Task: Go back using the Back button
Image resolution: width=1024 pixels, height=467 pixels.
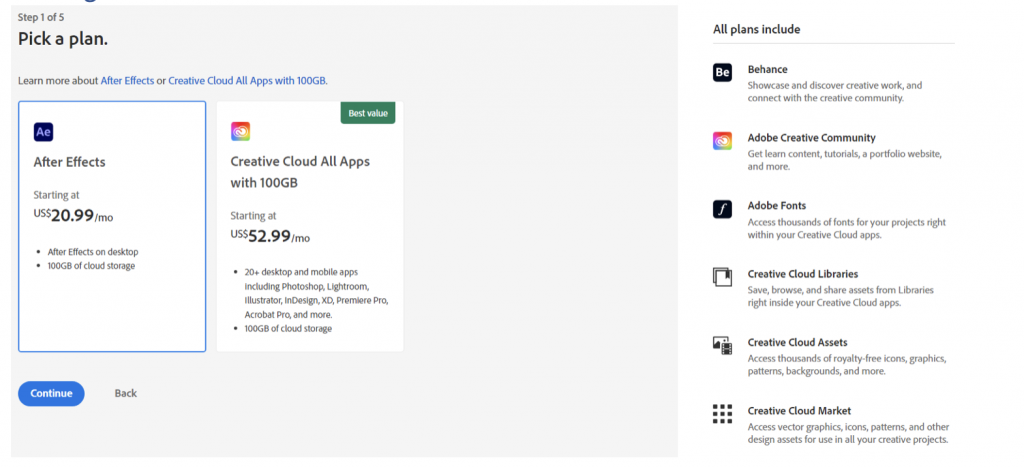Action: coord(126,393)
